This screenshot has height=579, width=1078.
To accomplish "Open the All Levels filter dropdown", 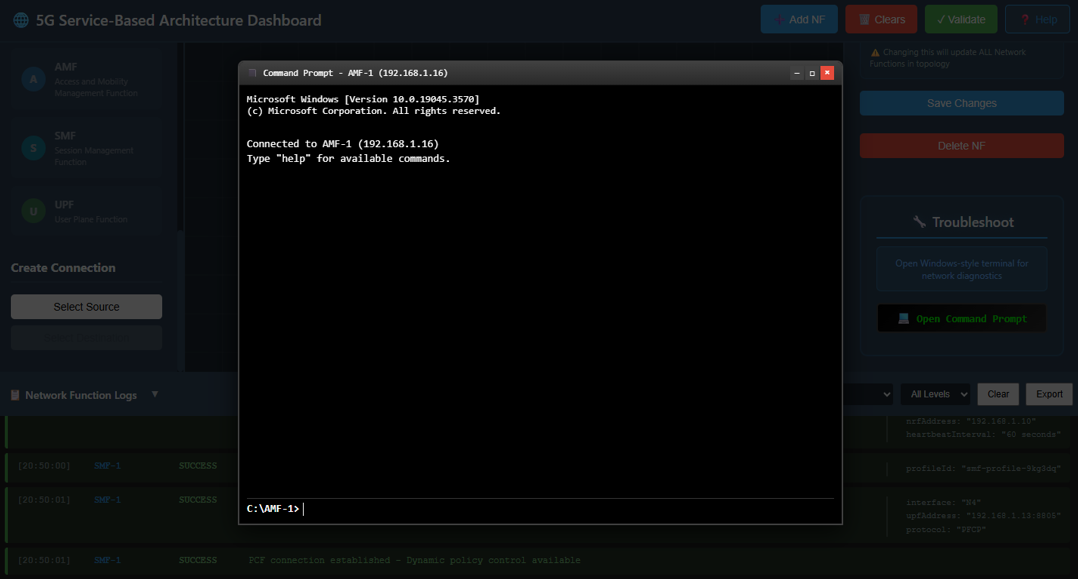I will [x=935, y=394].
